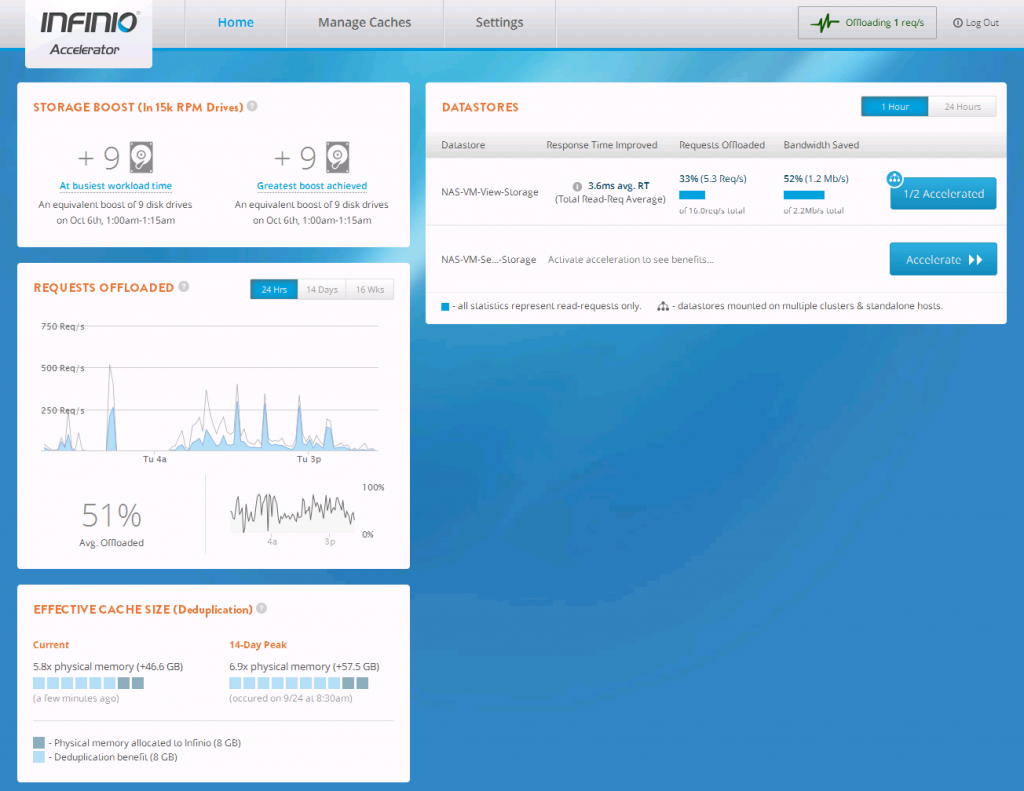
Task: Click the 51% Avg. Offloaded value
Action: 112,515
